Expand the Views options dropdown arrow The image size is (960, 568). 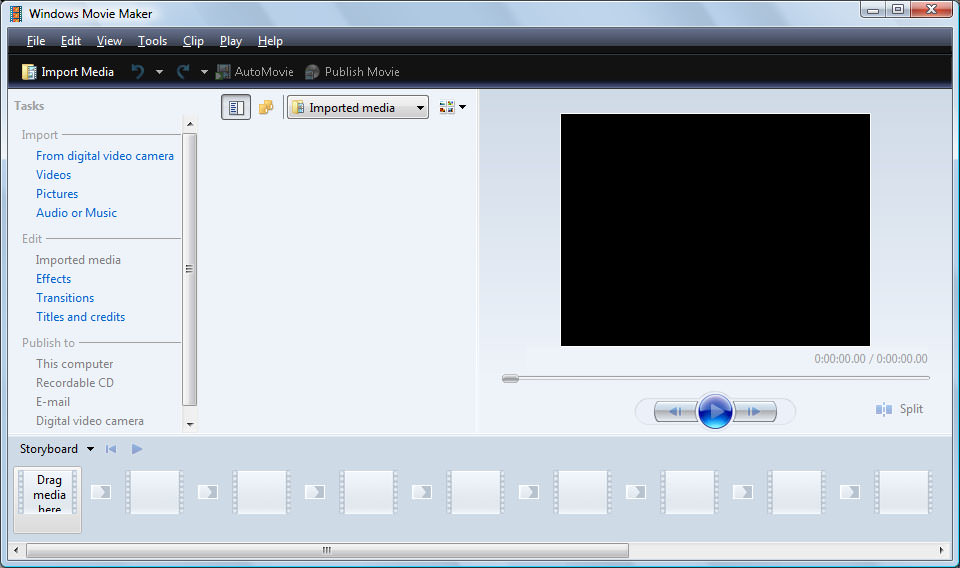pyautogui.click(x=462, y=108)
